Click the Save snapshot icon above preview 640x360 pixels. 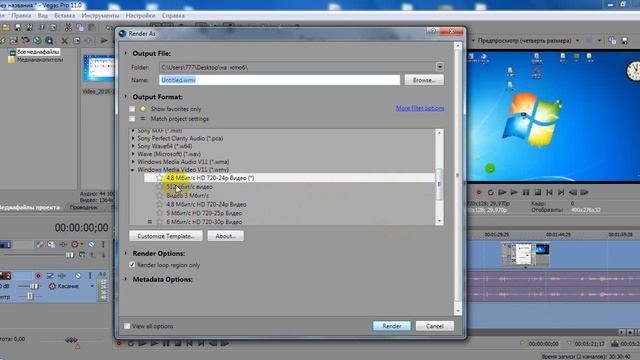point(624,40)
